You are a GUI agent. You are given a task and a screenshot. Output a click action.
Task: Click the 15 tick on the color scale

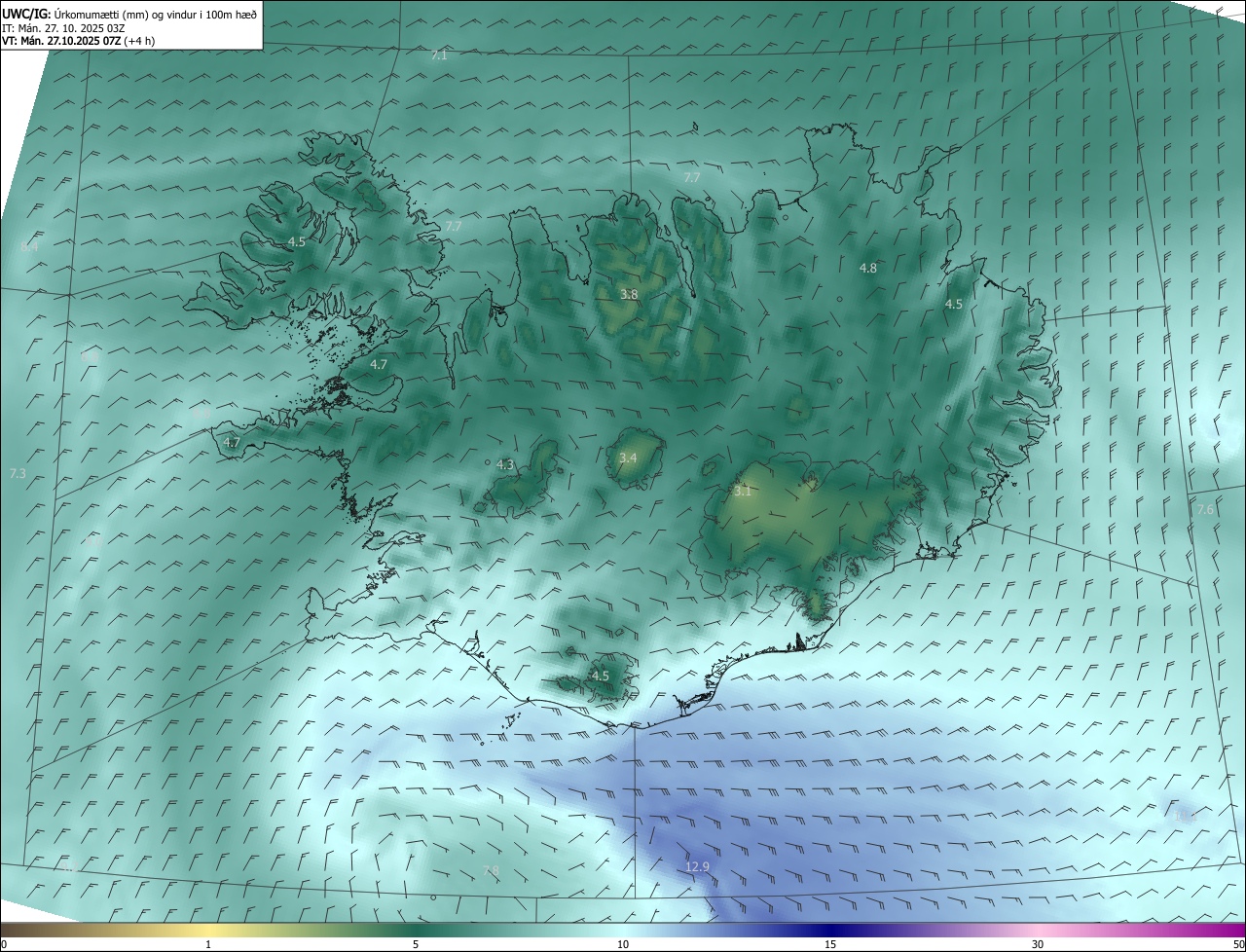pos(830,944)
